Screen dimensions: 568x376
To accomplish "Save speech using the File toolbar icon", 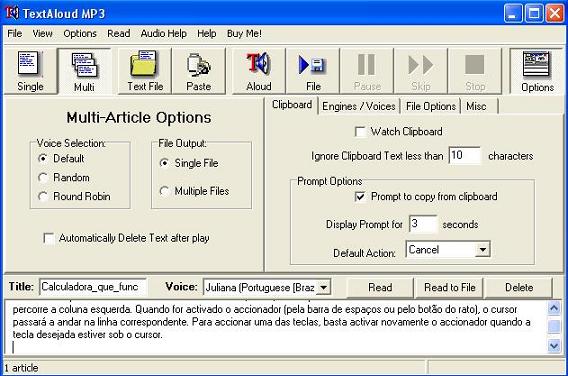I will click(x=313, y=71).
